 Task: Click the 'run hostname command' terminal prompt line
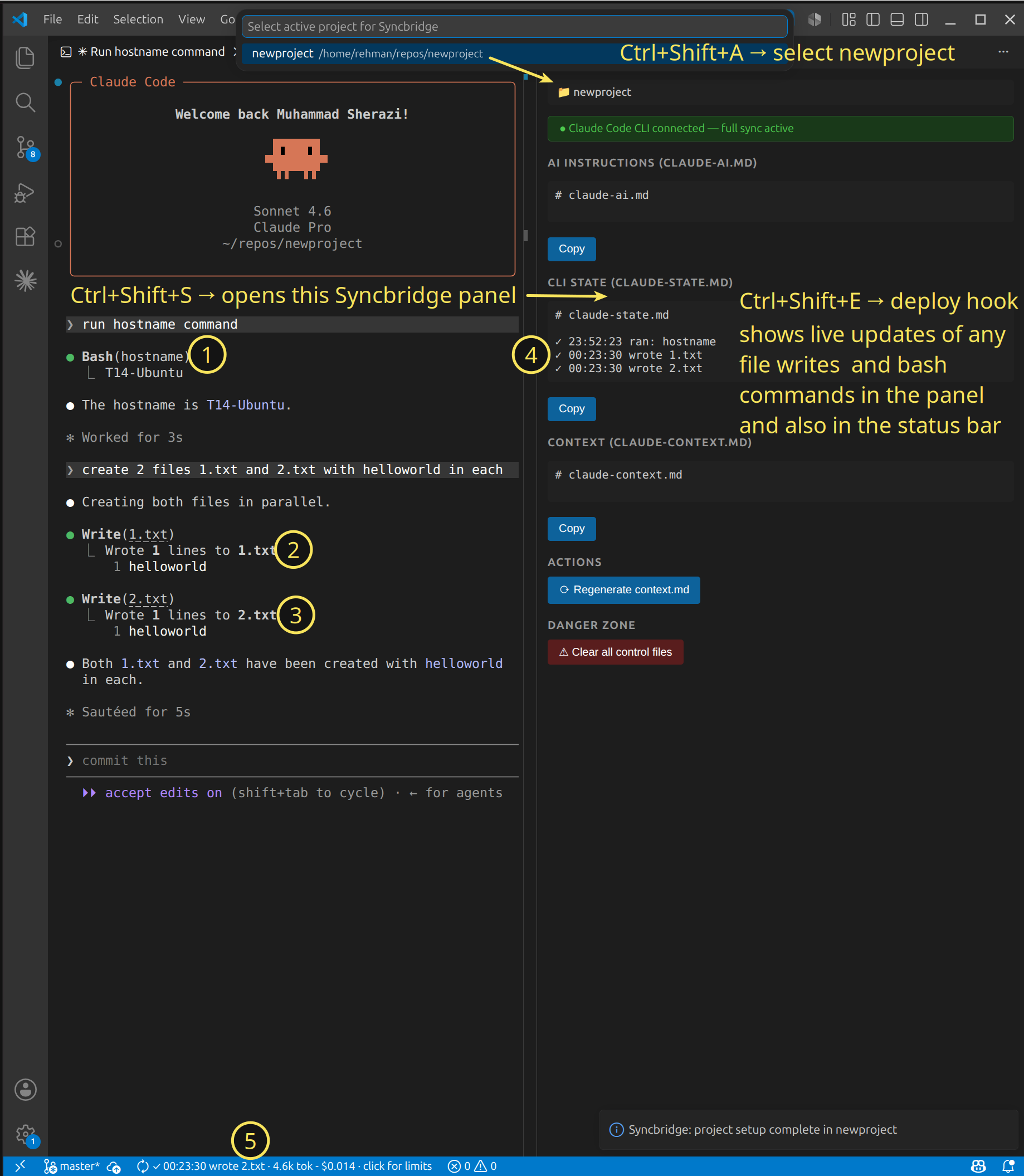click(x=292, y=325)
